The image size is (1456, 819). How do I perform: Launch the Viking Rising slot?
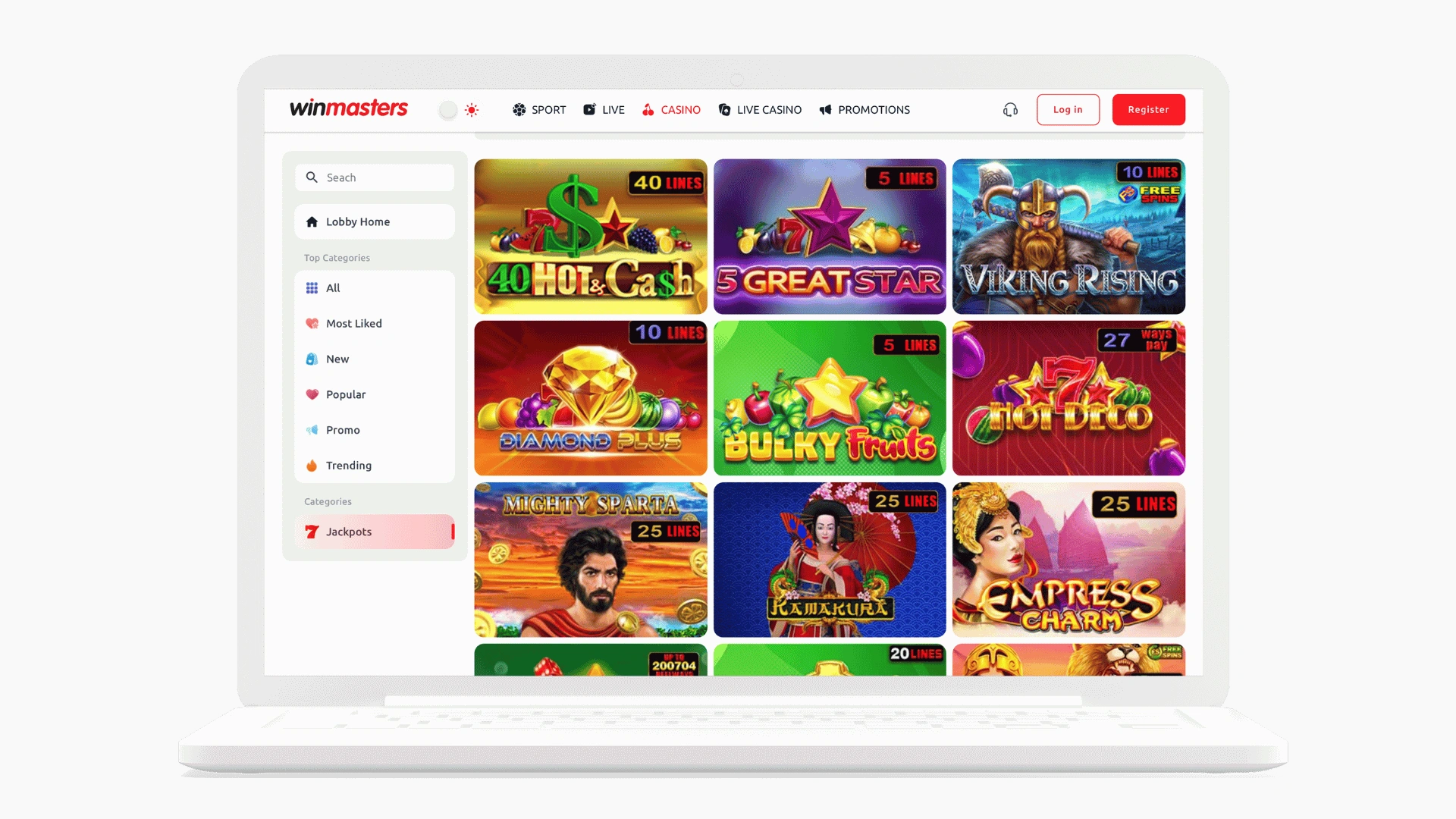[x=1068, y=237]
